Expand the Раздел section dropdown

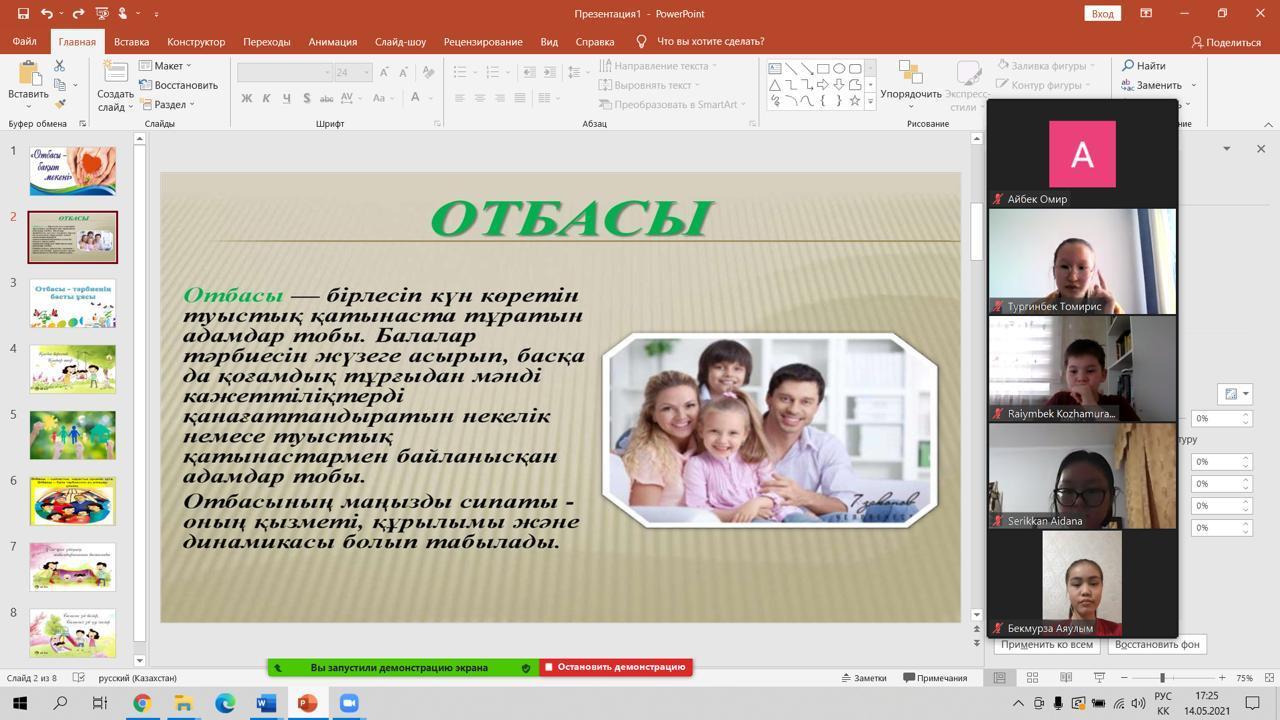tap(168, 104)
